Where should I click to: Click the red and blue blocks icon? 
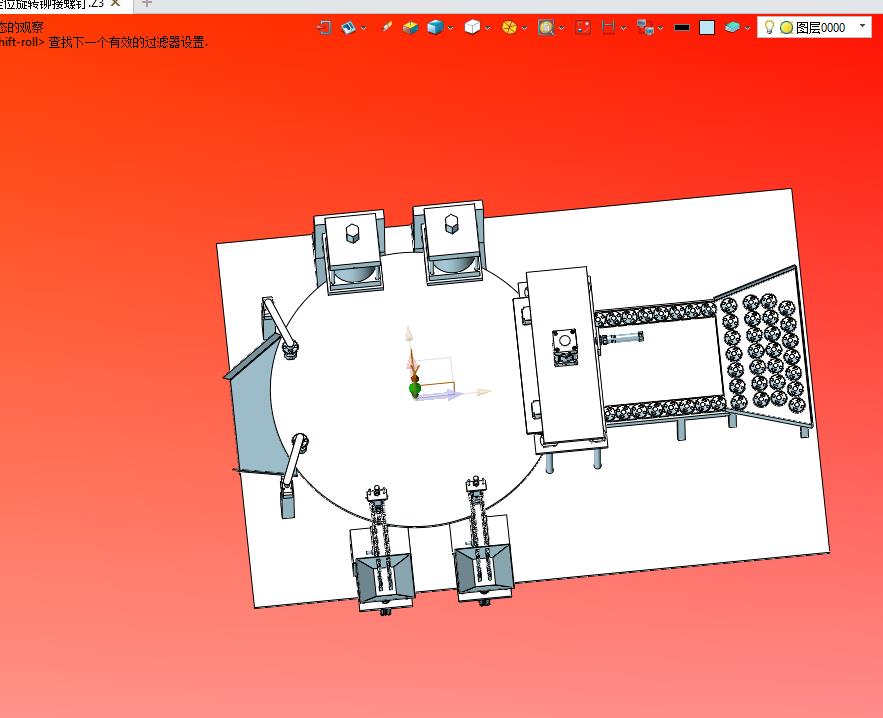pos(645,27)
